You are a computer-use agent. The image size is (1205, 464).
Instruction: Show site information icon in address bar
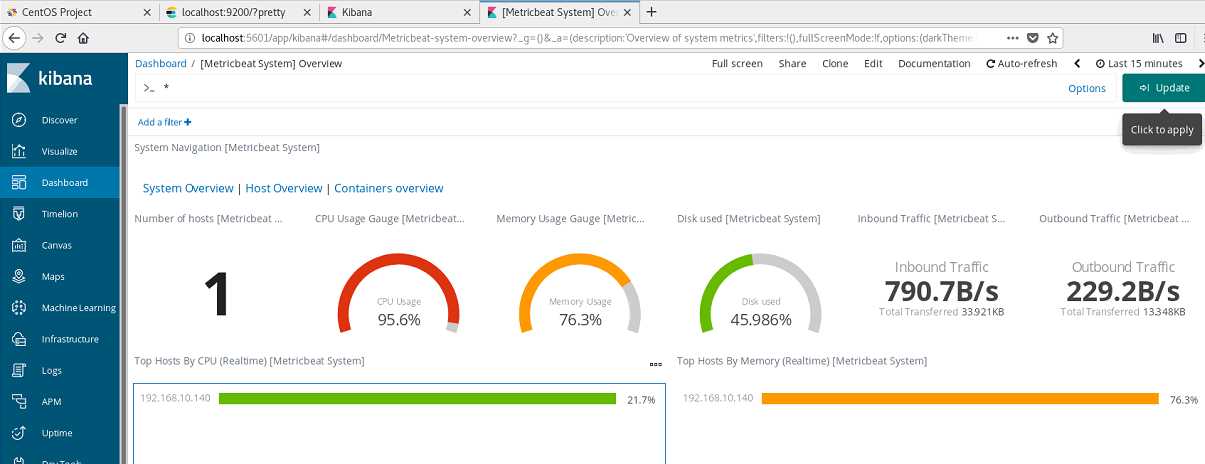(x=190, y=38)
